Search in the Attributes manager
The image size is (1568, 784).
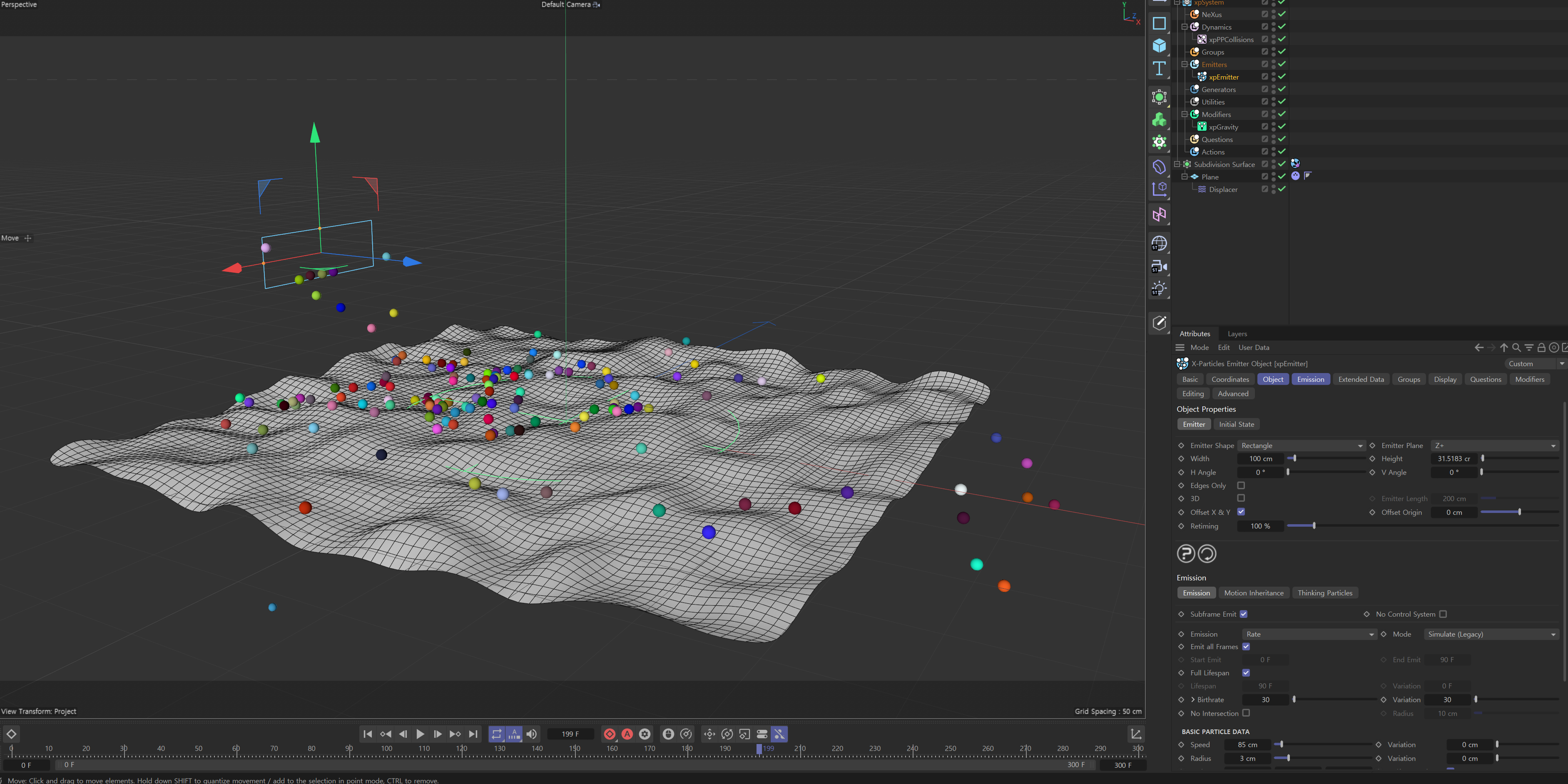tap(1516, 348)
